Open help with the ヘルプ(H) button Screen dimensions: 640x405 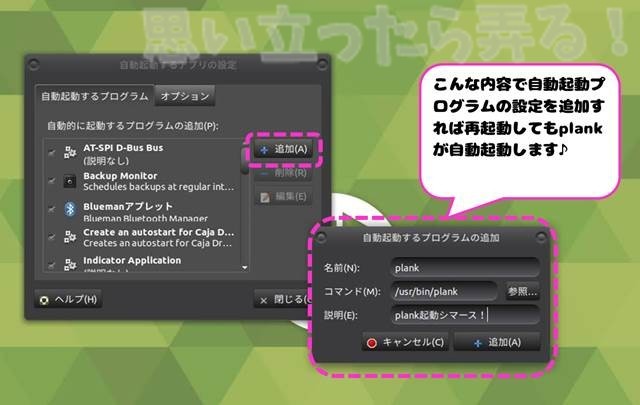[68, 300]
